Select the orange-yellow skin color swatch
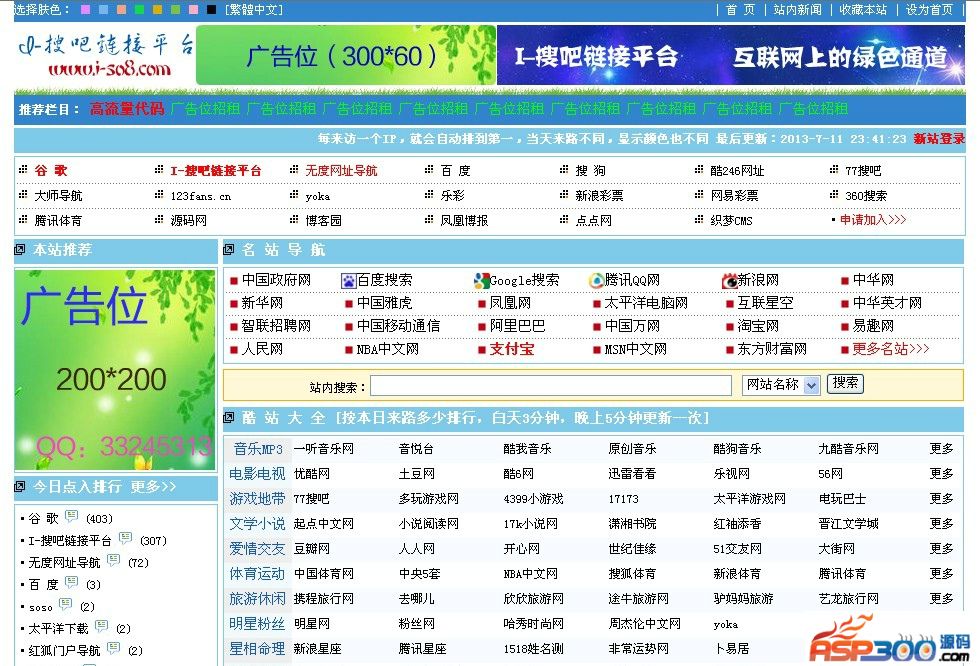 [x=158, y=9]
